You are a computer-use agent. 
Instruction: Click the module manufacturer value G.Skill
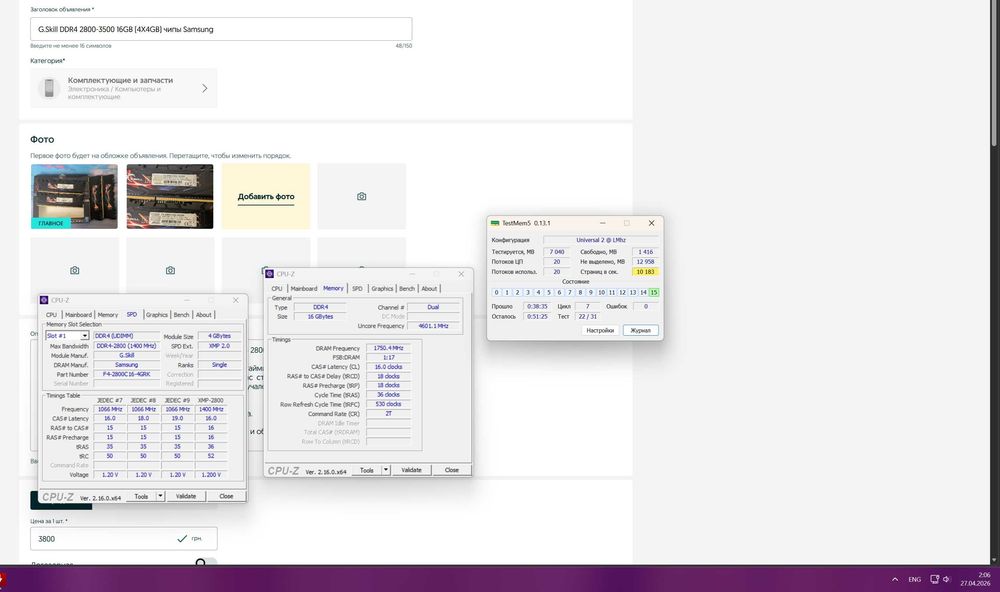pos(126,355)
